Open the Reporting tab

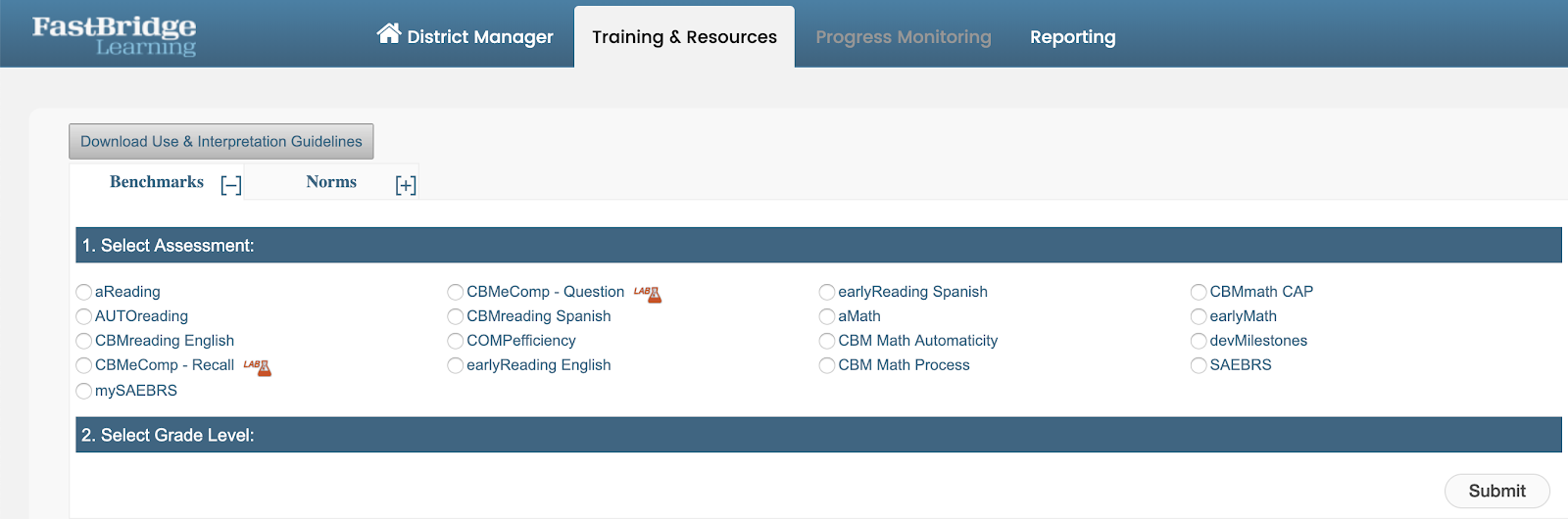coord(1073,36)
